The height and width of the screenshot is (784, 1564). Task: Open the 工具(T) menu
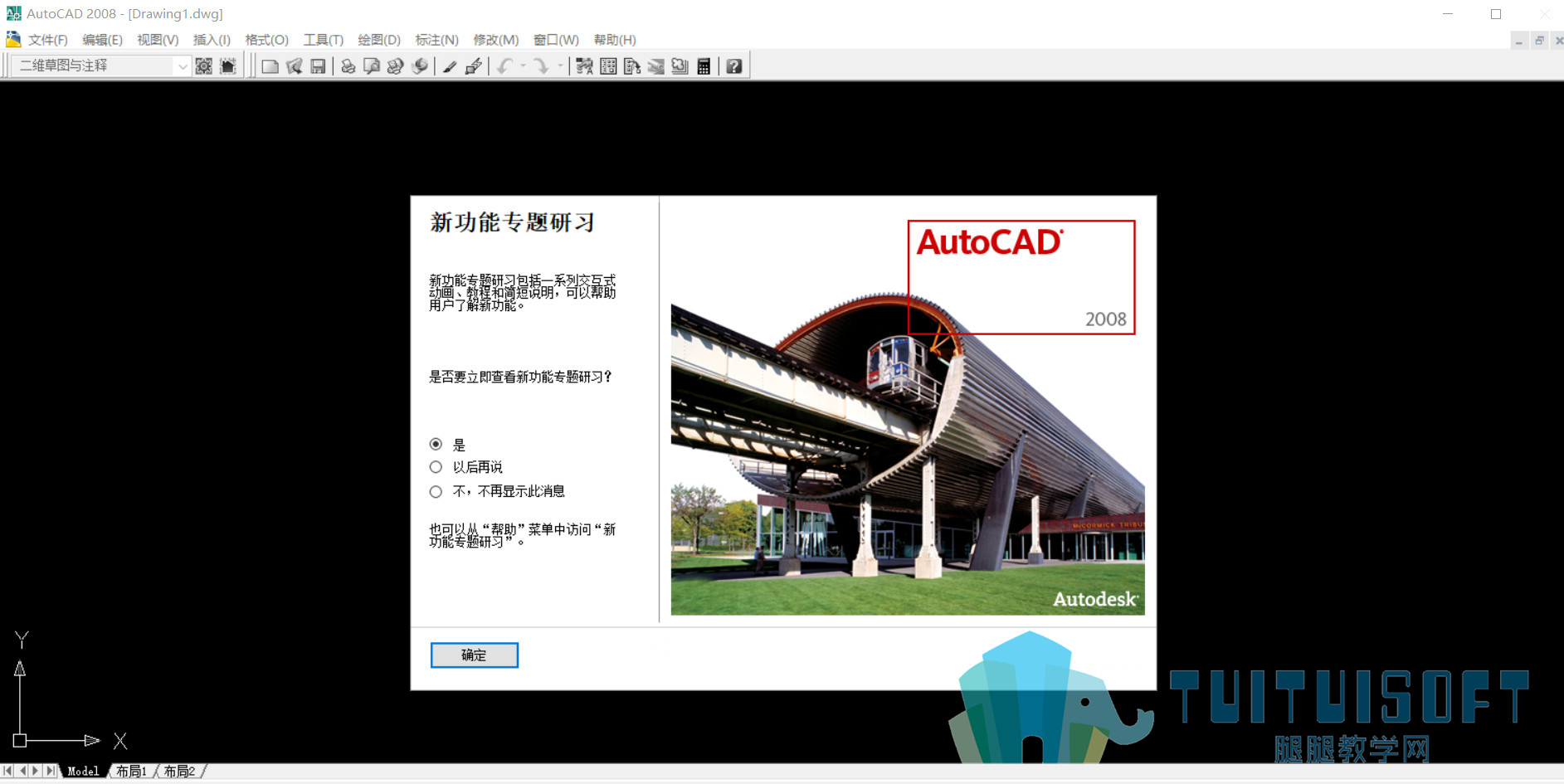point(323,40)
